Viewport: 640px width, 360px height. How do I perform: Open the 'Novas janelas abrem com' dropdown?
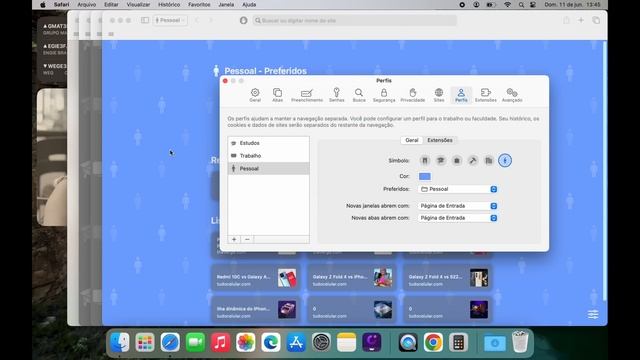pos(458,206)
